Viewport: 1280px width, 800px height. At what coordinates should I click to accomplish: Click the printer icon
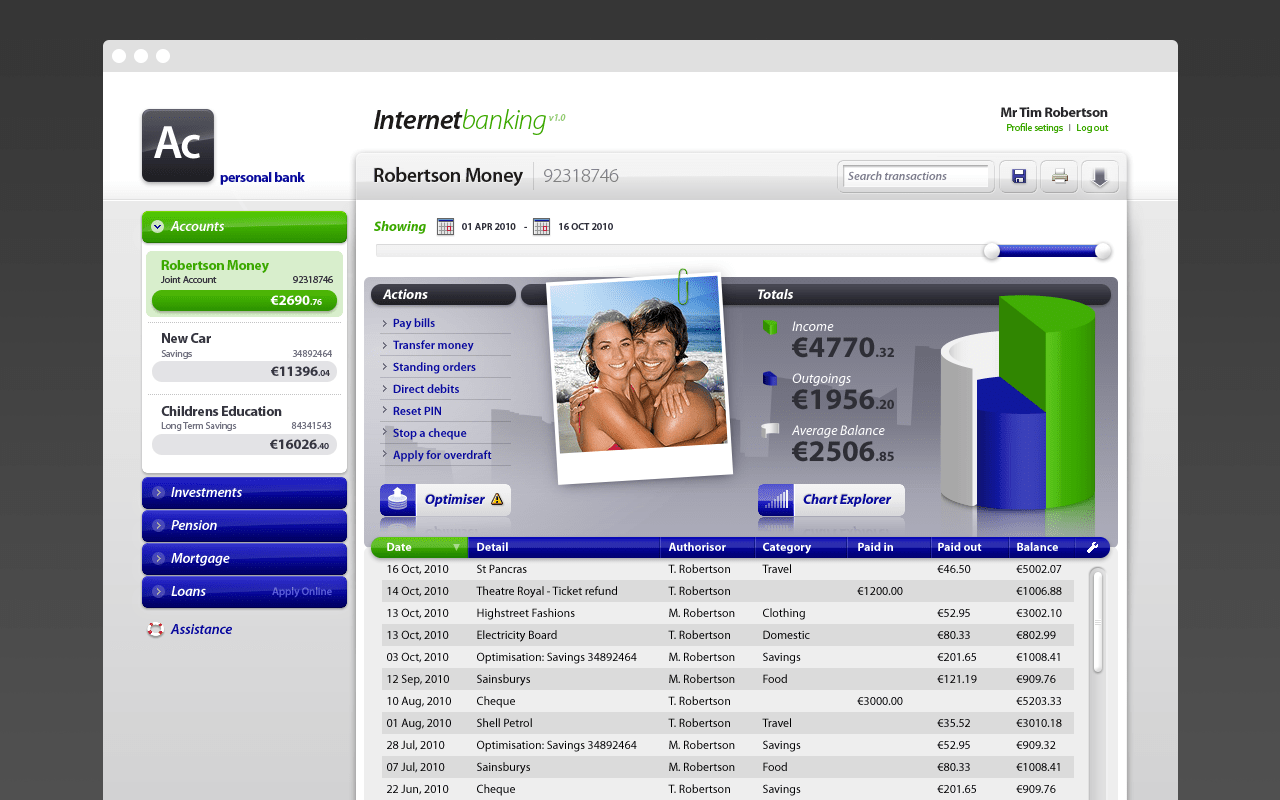point(1059,177)
